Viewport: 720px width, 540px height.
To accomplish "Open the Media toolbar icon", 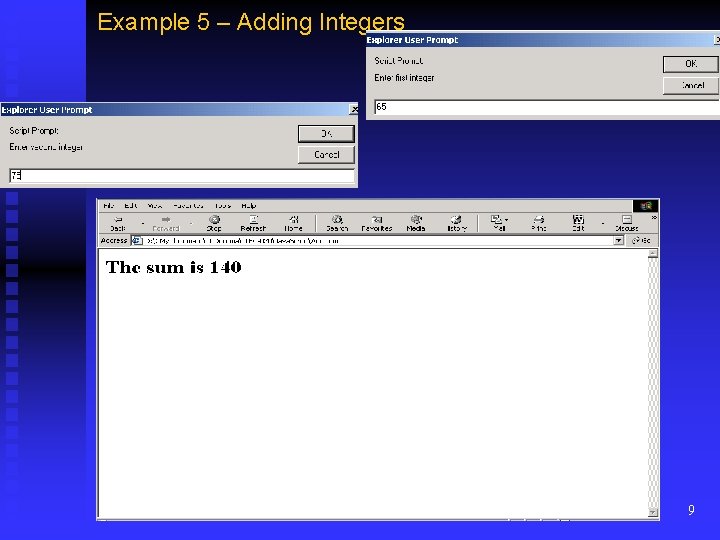I will coord(416,223).
